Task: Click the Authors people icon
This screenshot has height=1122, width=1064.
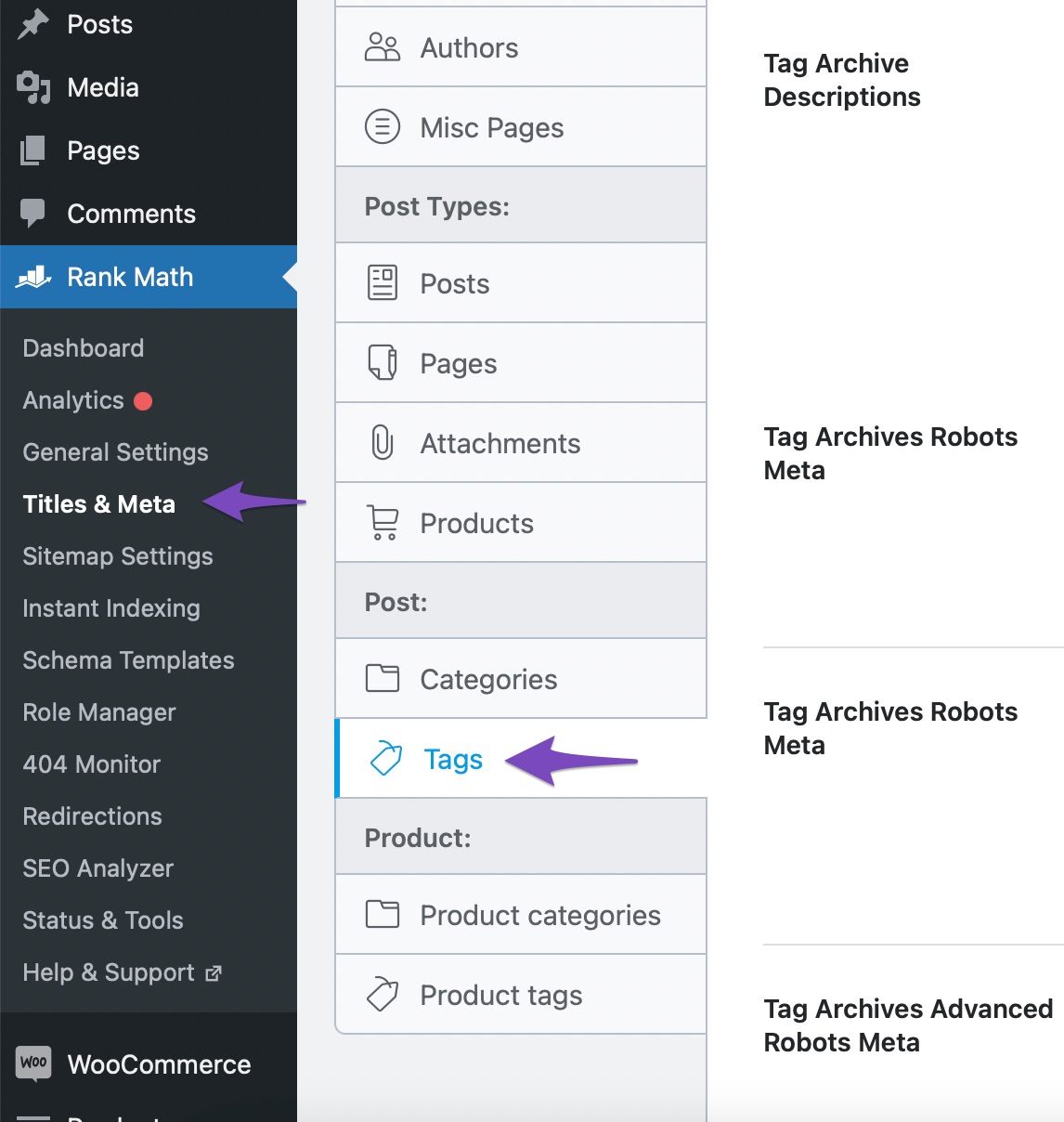Action: [383, 47]
